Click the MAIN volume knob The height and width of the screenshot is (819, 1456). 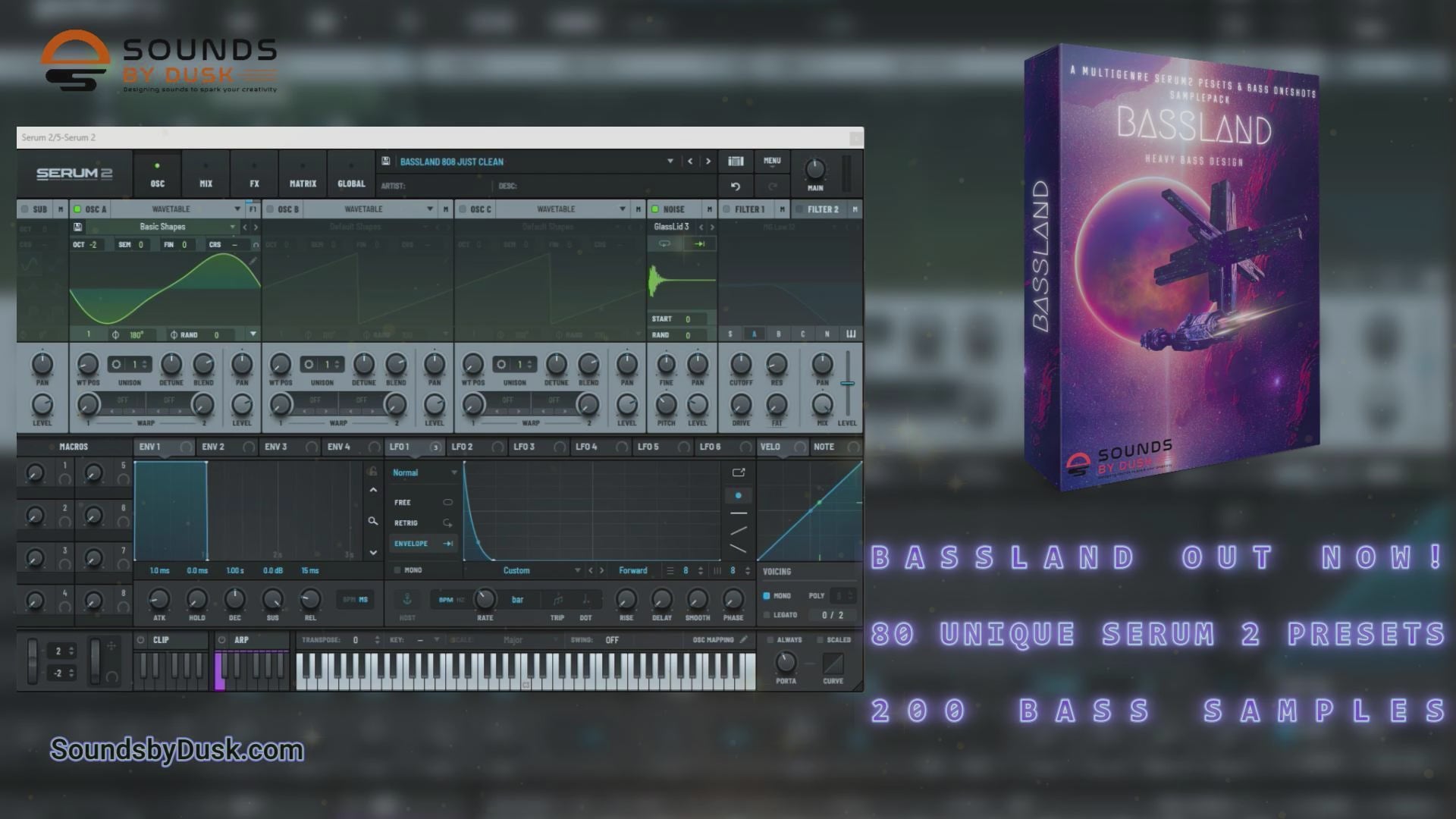(815, 168)
